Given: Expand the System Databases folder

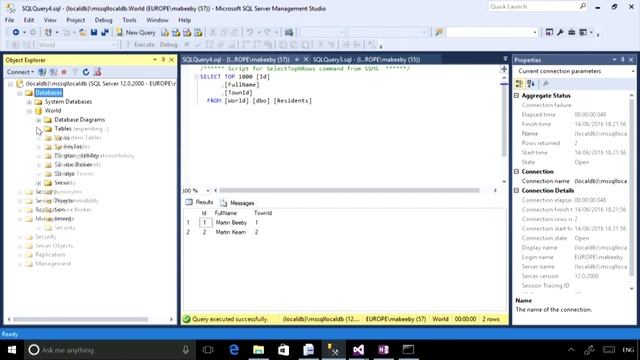Looking at the screenshot, I should click(29, 102).
